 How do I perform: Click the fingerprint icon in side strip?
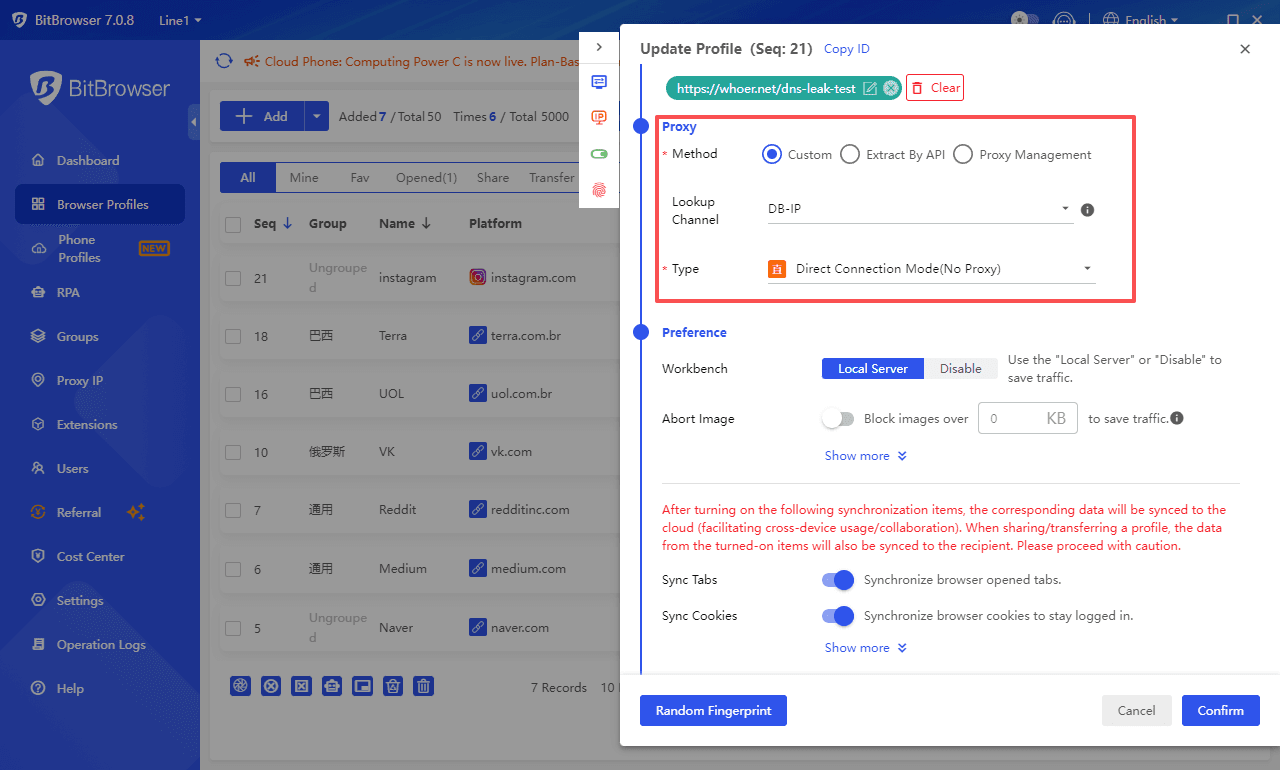pyautogui.click(x=599, y=189)
